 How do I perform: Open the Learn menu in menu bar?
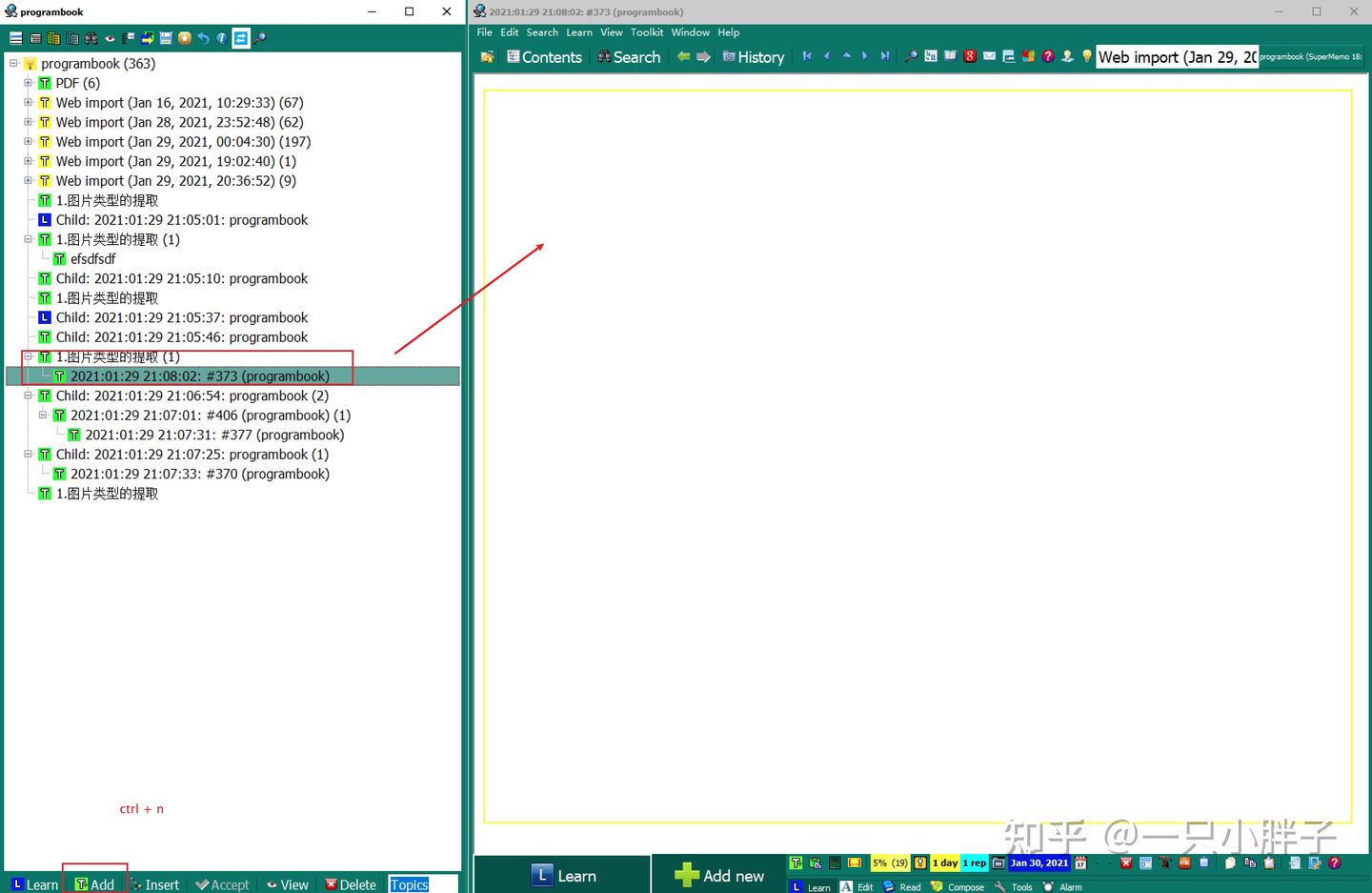pyautogui.click(x=578, y=32)
